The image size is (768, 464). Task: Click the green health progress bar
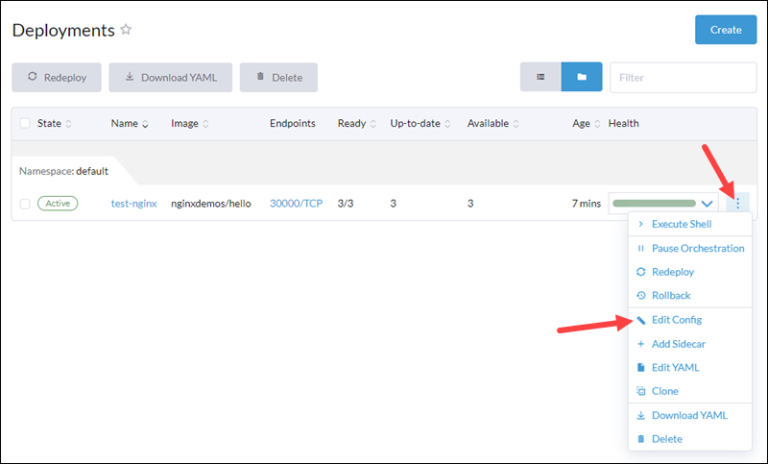click(654, 203)
